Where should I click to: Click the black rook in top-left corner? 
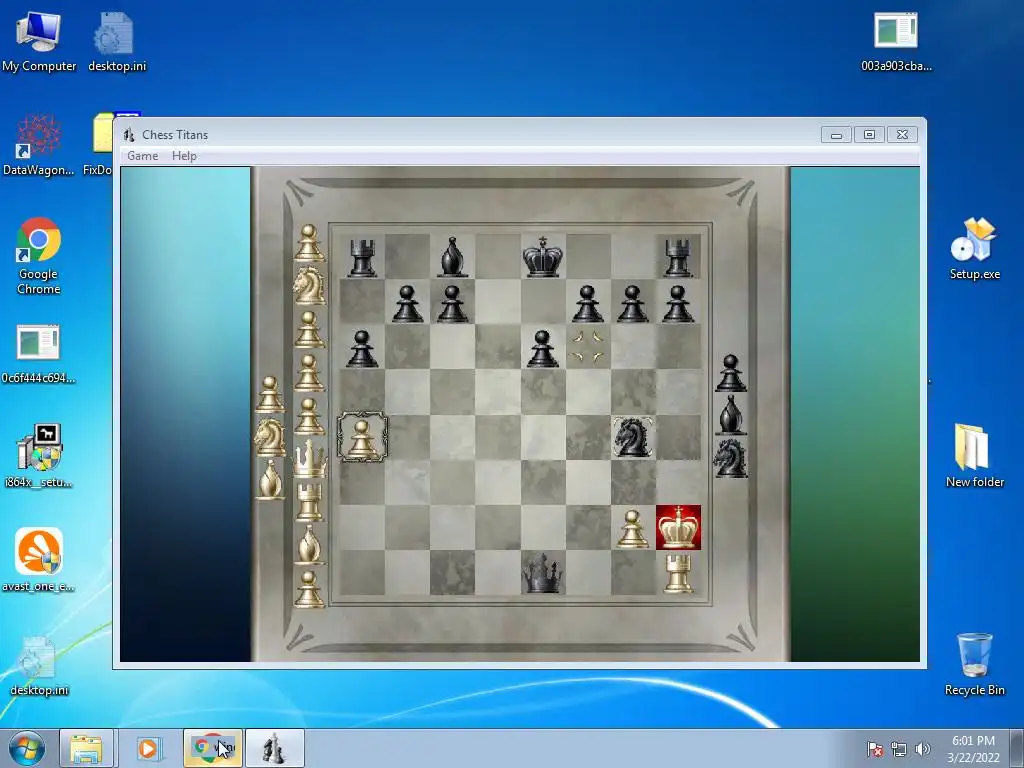362,257
